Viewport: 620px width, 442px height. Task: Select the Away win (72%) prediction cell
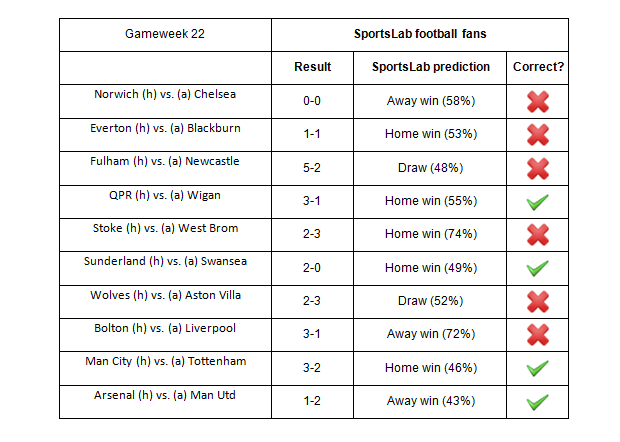click(430, 334)
